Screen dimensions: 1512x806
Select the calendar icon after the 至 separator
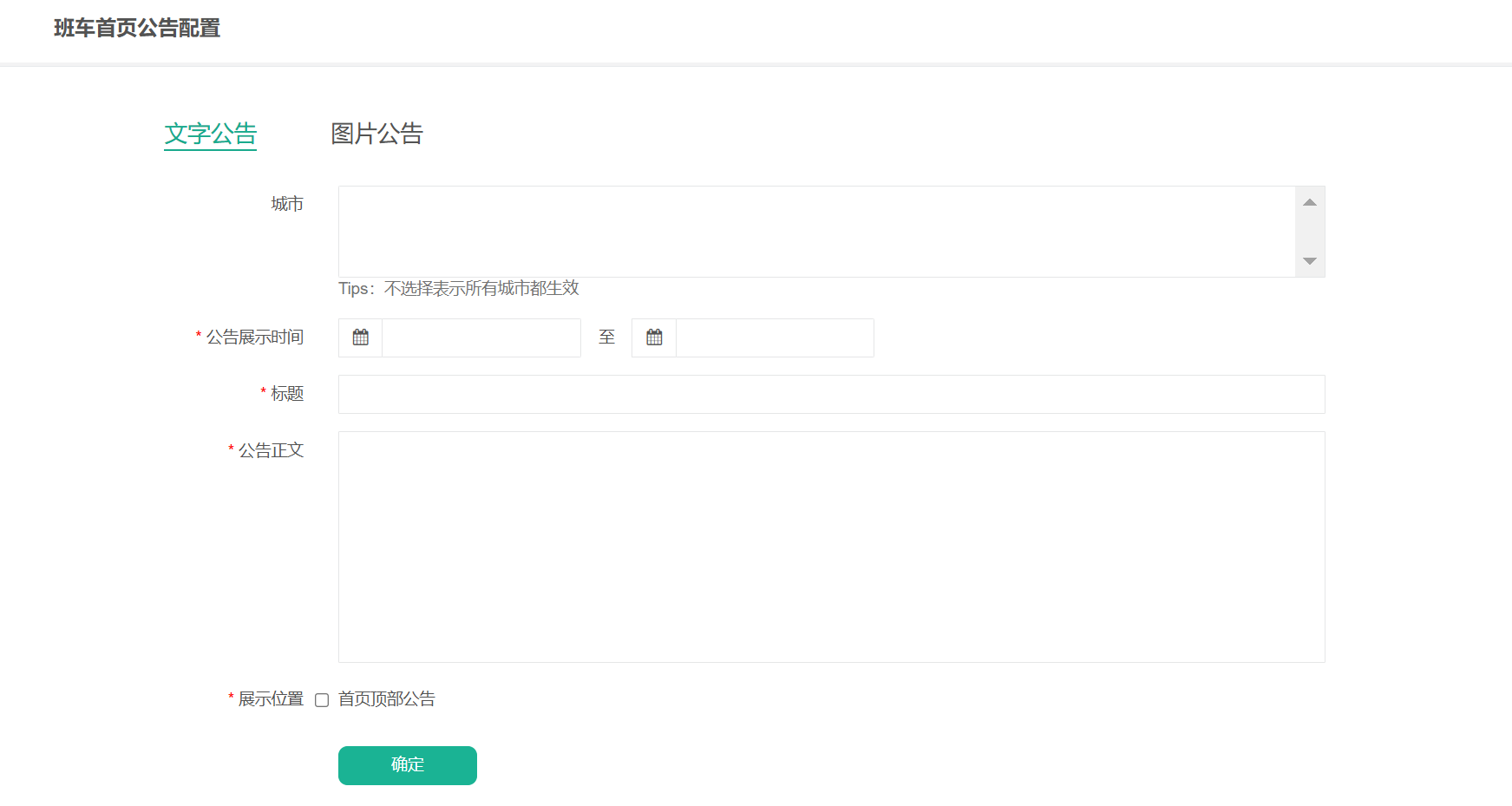(653, 337)
